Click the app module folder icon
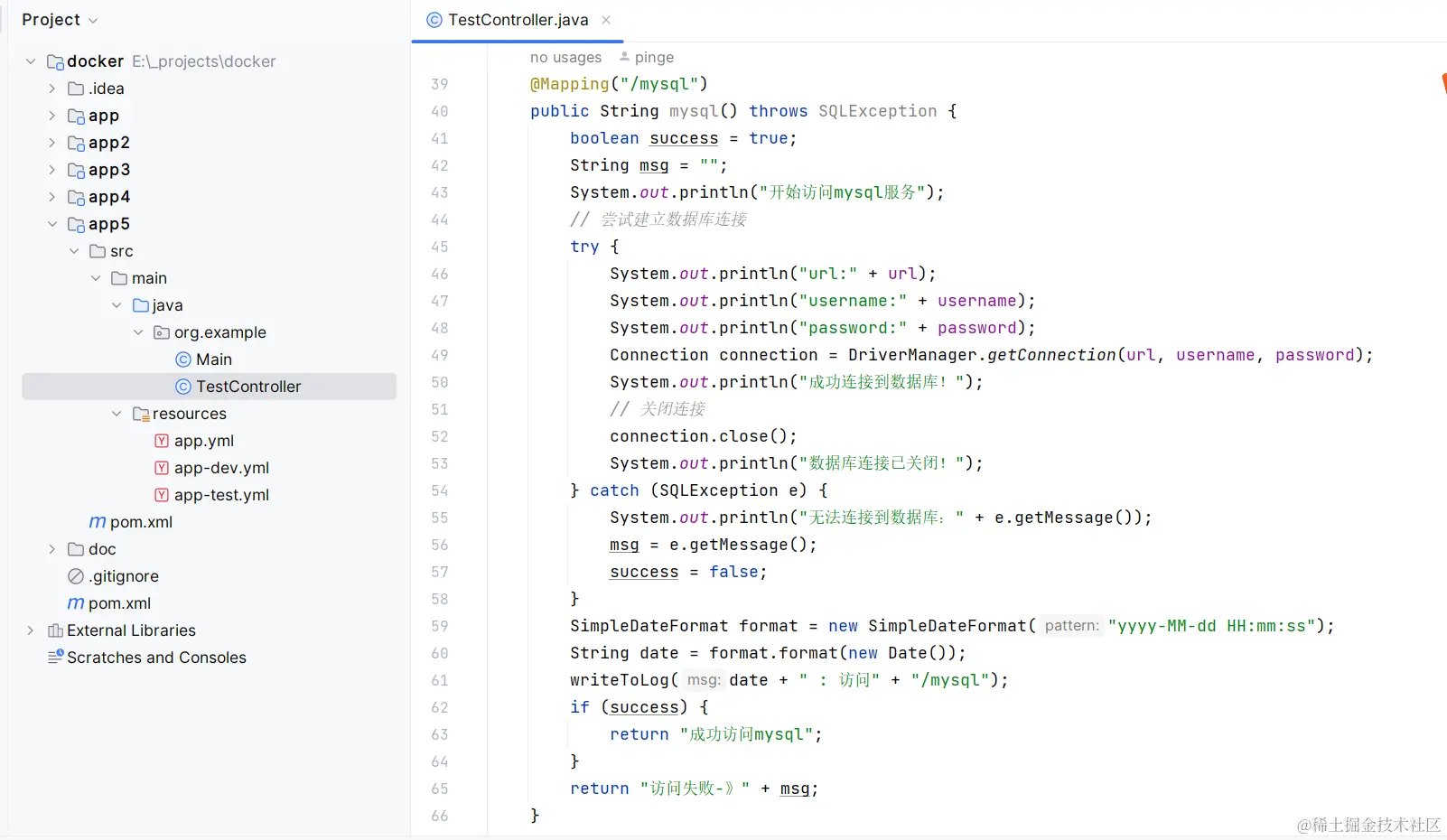The height and width of the screenshot is (840, 1447). 77,116
